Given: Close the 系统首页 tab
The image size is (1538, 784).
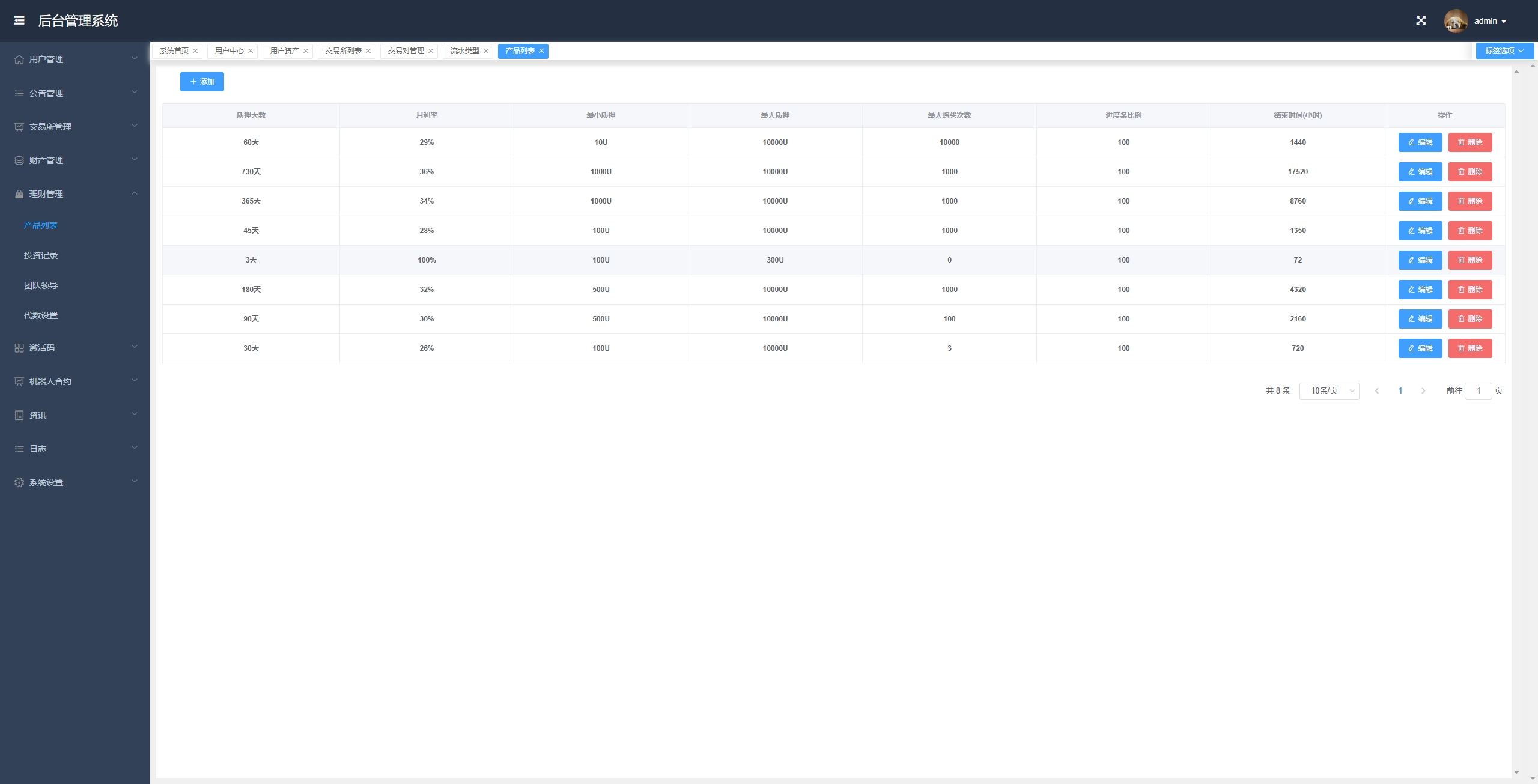Looking at the screenshot, I should [195, 51].
